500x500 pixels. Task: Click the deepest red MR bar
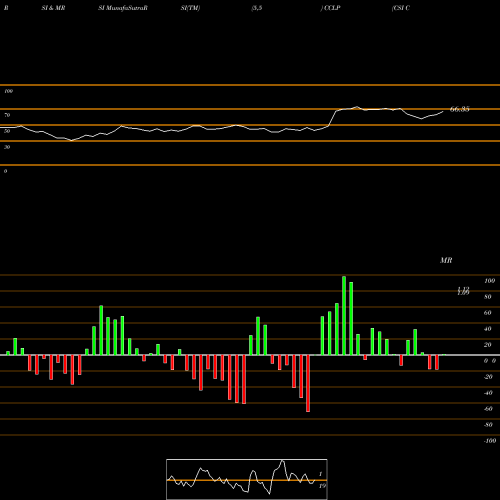[x=308, y=383]
